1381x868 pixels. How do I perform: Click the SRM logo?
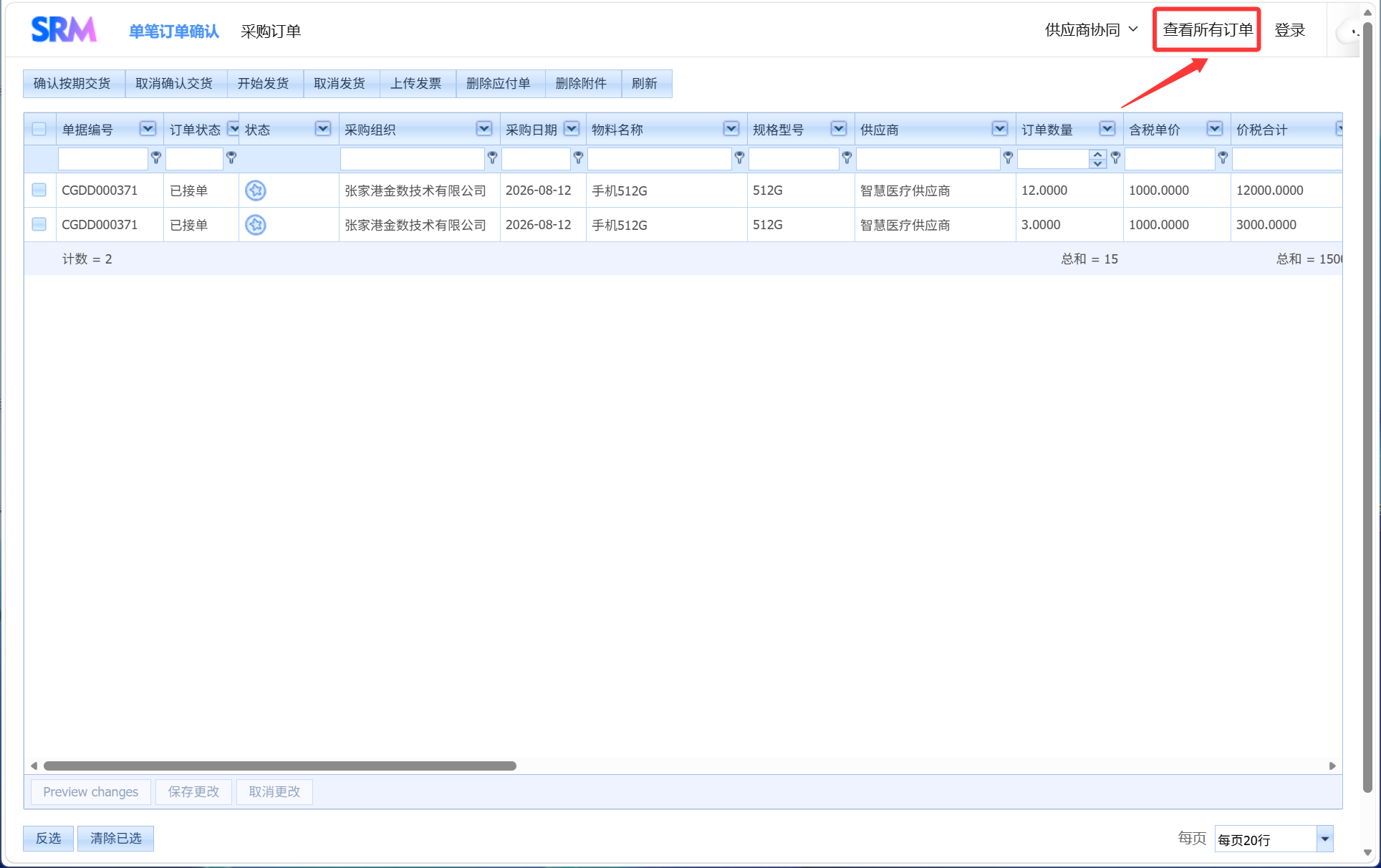click(64, 29)
